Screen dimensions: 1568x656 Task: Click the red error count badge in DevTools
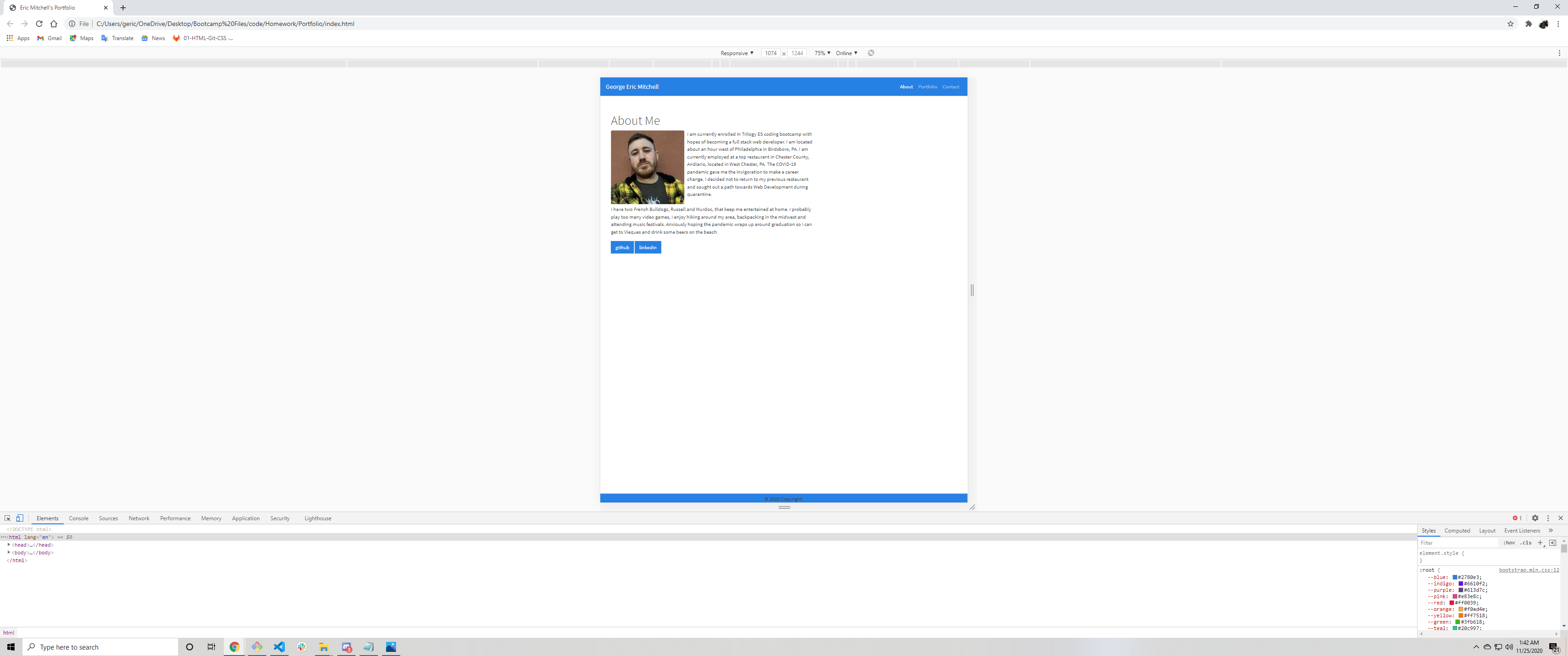click(x=1517, y=518)
